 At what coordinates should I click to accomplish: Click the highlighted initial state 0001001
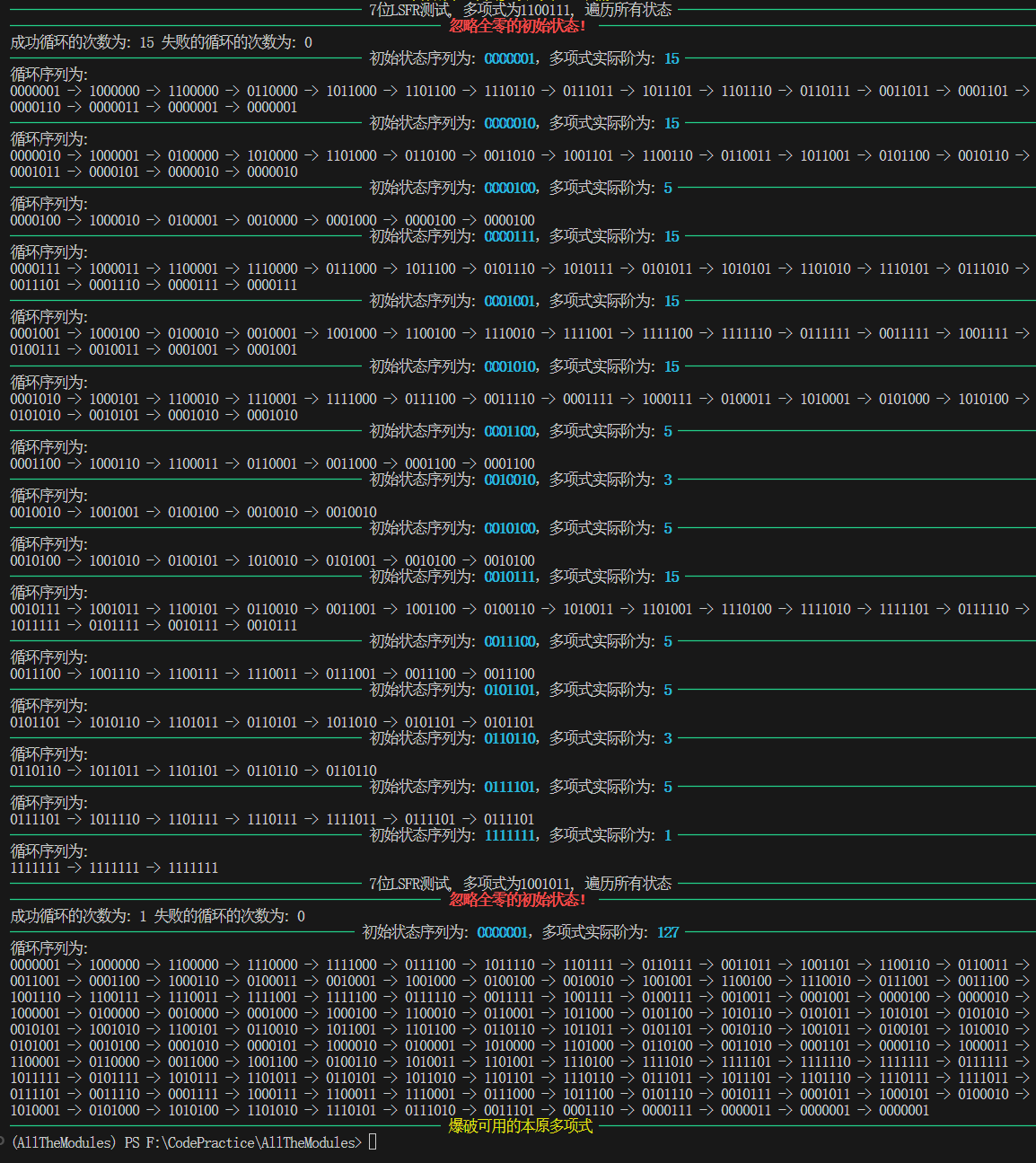tap(510, 301)
